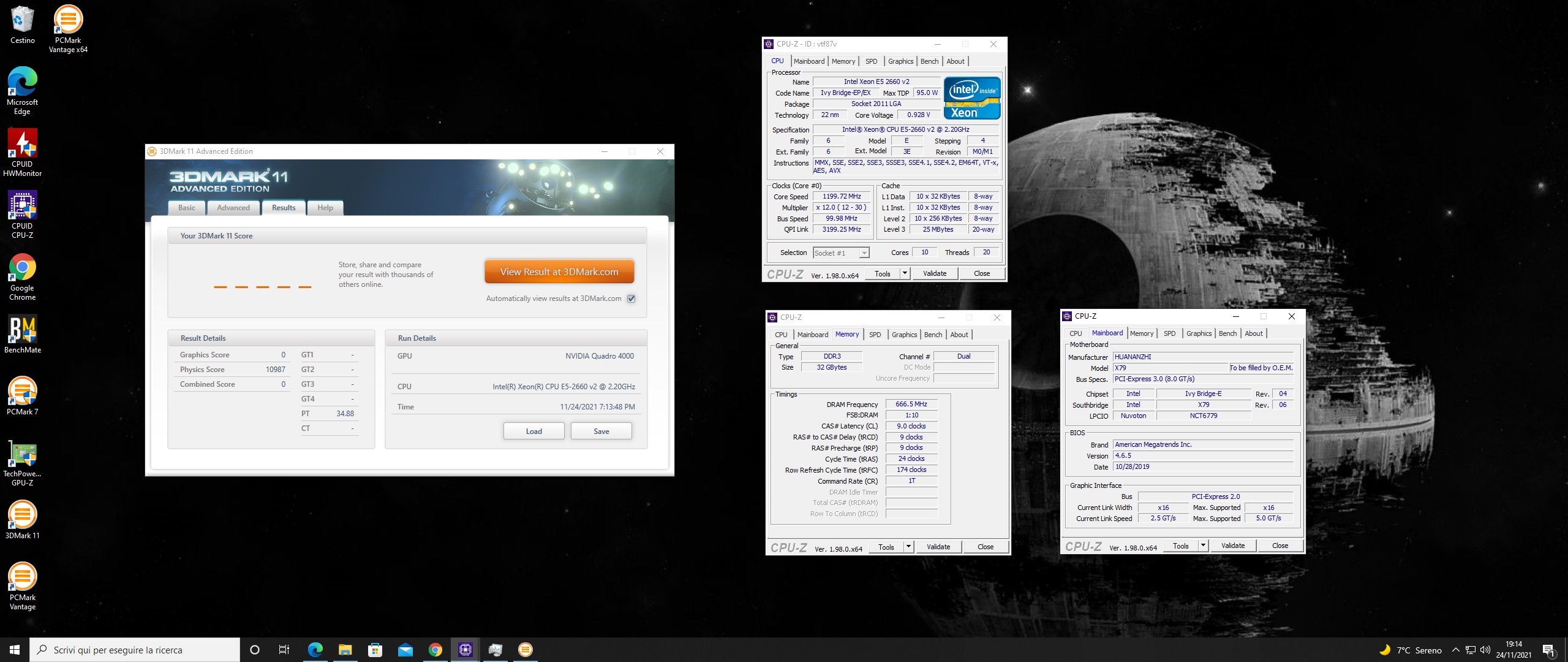Open Mail app from the taskbar
The image size is (1568, 662).
pos(405,650)
